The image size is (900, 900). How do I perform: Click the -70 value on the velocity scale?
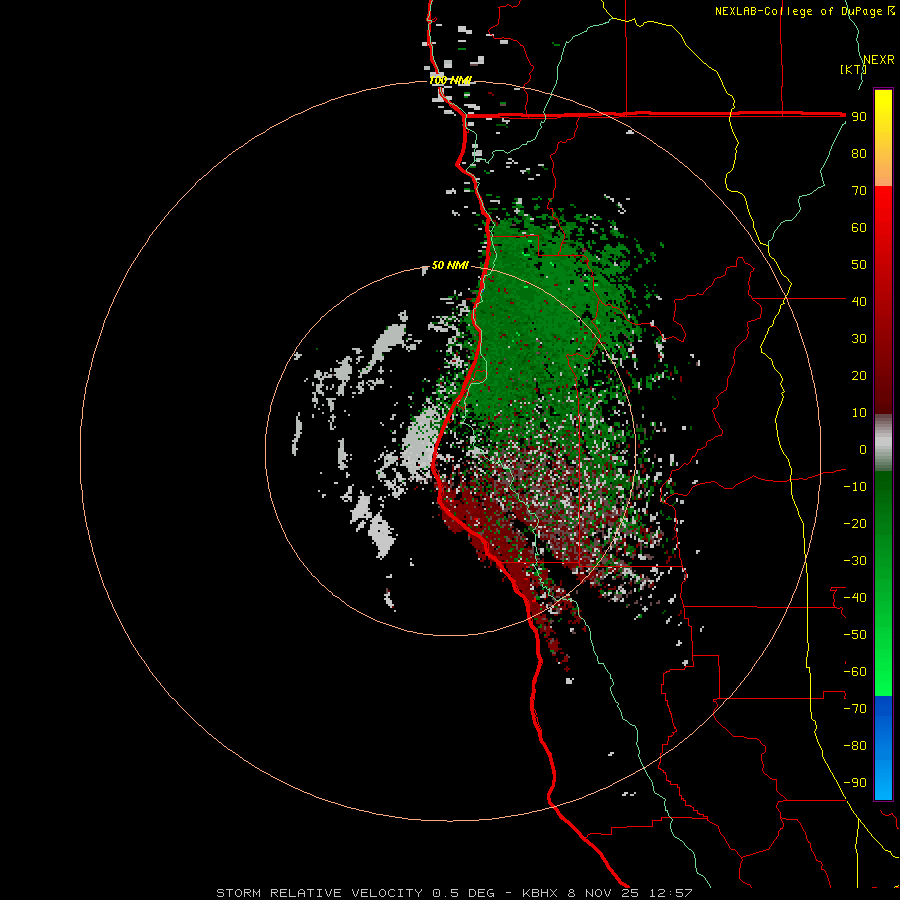coord(855,709)
